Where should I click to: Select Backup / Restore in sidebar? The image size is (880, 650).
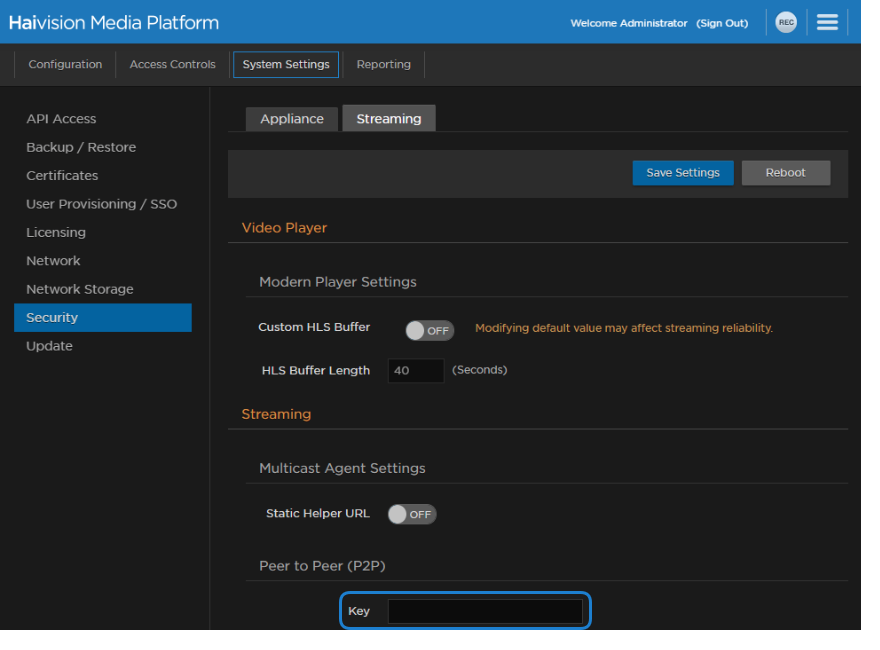tap(81, 147)
